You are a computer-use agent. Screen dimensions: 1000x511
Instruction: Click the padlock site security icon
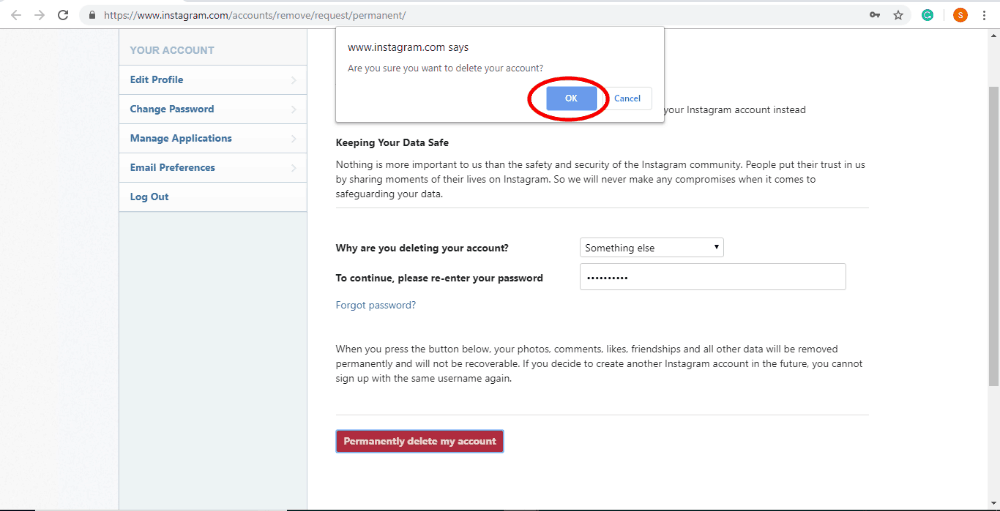92,15
